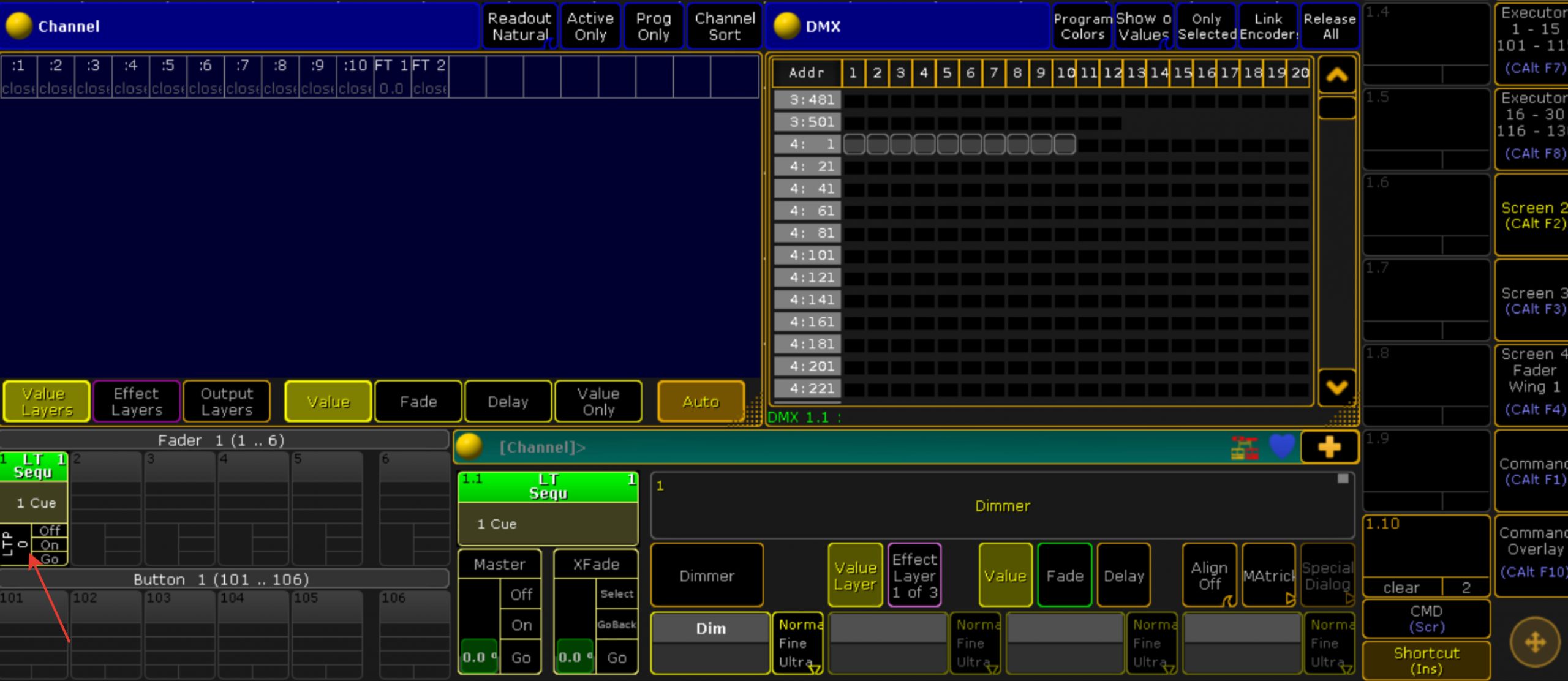The image size is (1568, 681).
Task: Click Program Colors button
Action: 1082,26
